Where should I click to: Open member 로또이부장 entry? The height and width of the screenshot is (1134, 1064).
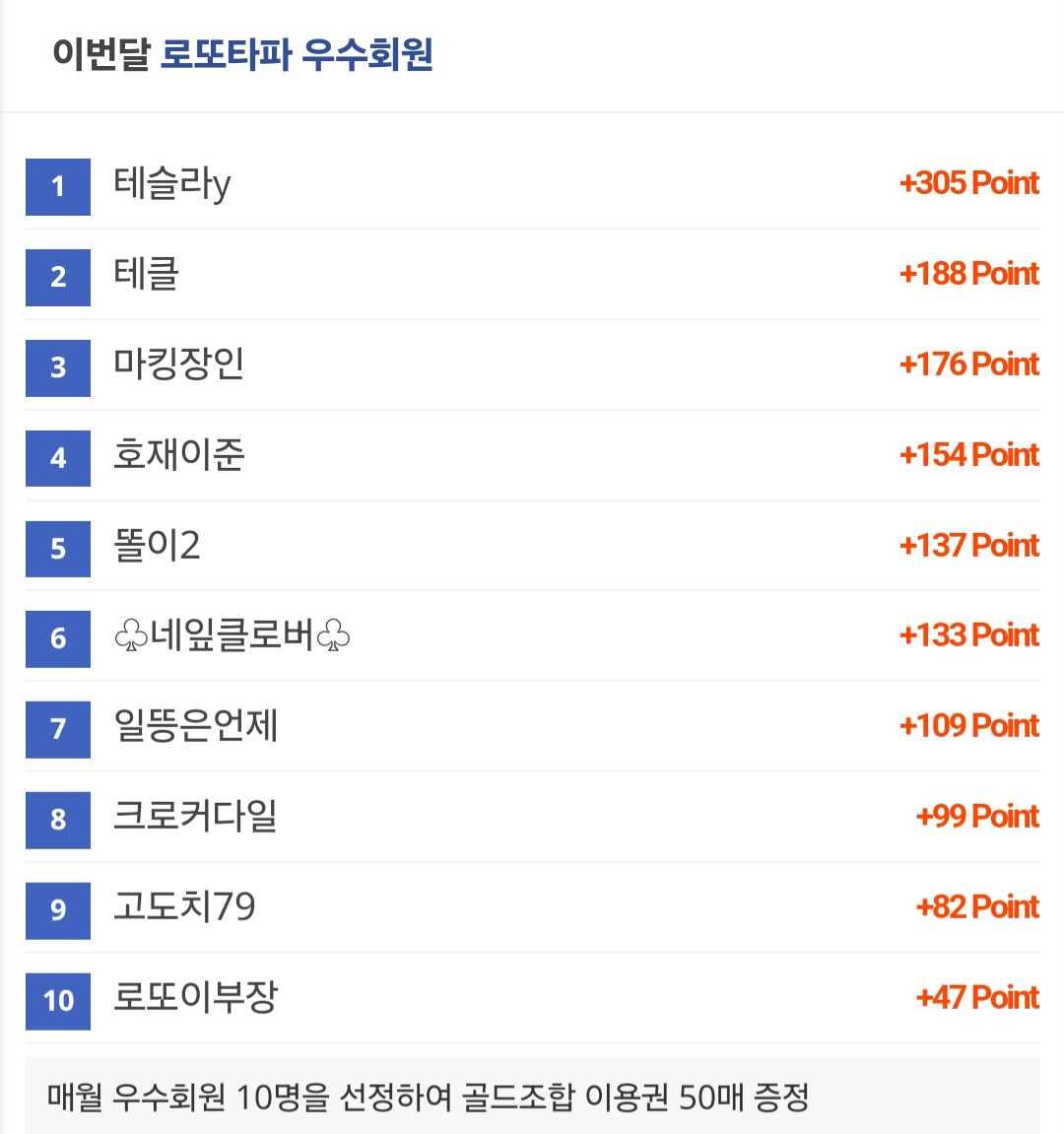point(195,997)
